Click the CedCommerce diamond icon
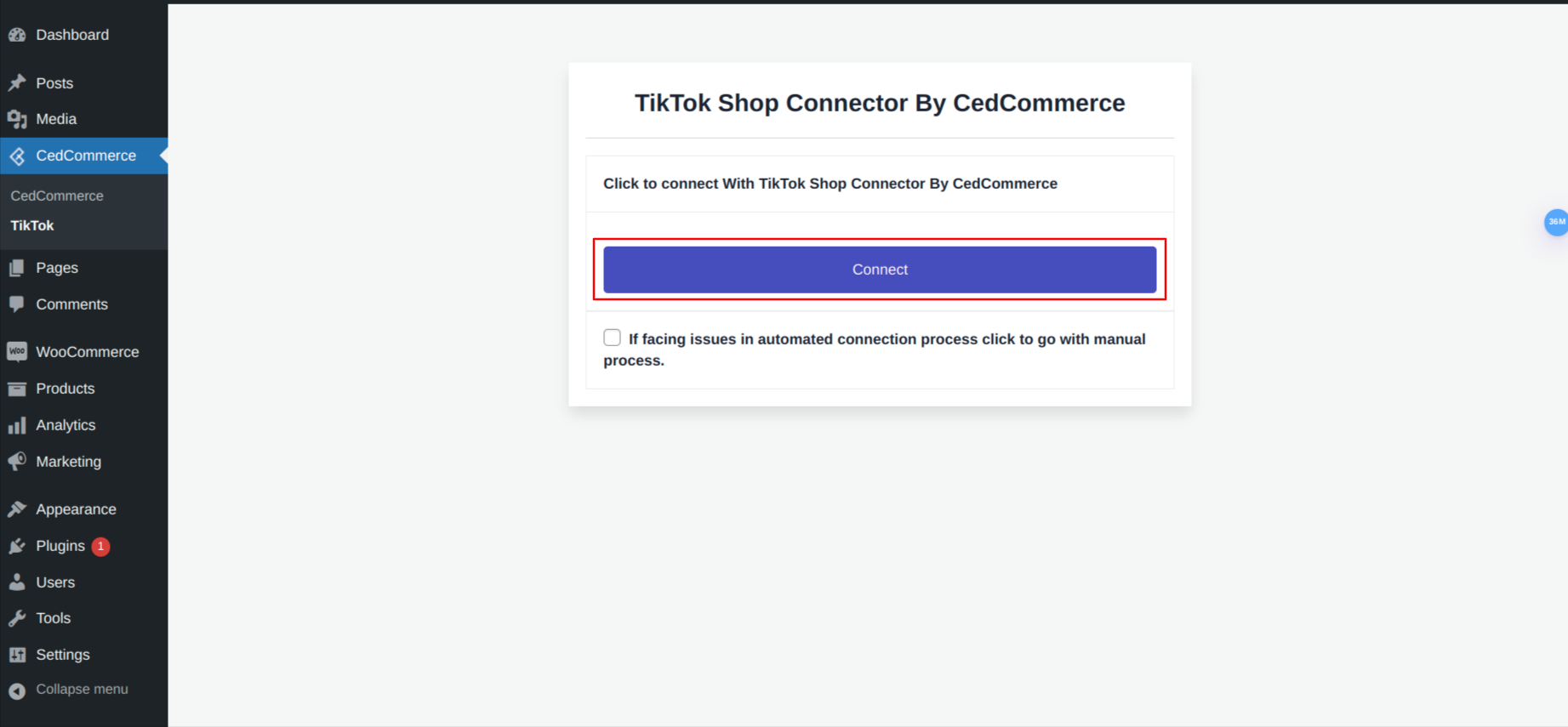1568x727 pixels. pos(17,156)
